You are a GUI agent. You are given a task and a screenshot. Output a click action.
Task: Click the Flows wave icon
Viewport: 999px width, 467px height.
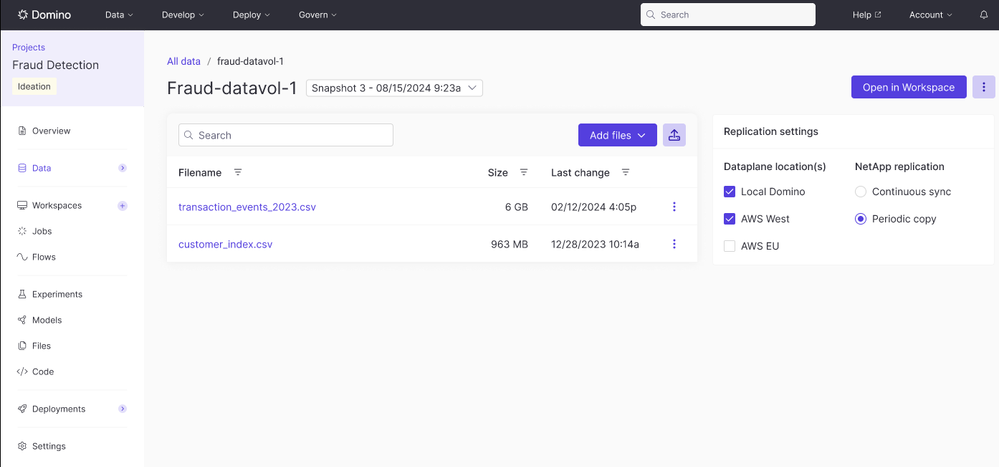coord(22,257)
